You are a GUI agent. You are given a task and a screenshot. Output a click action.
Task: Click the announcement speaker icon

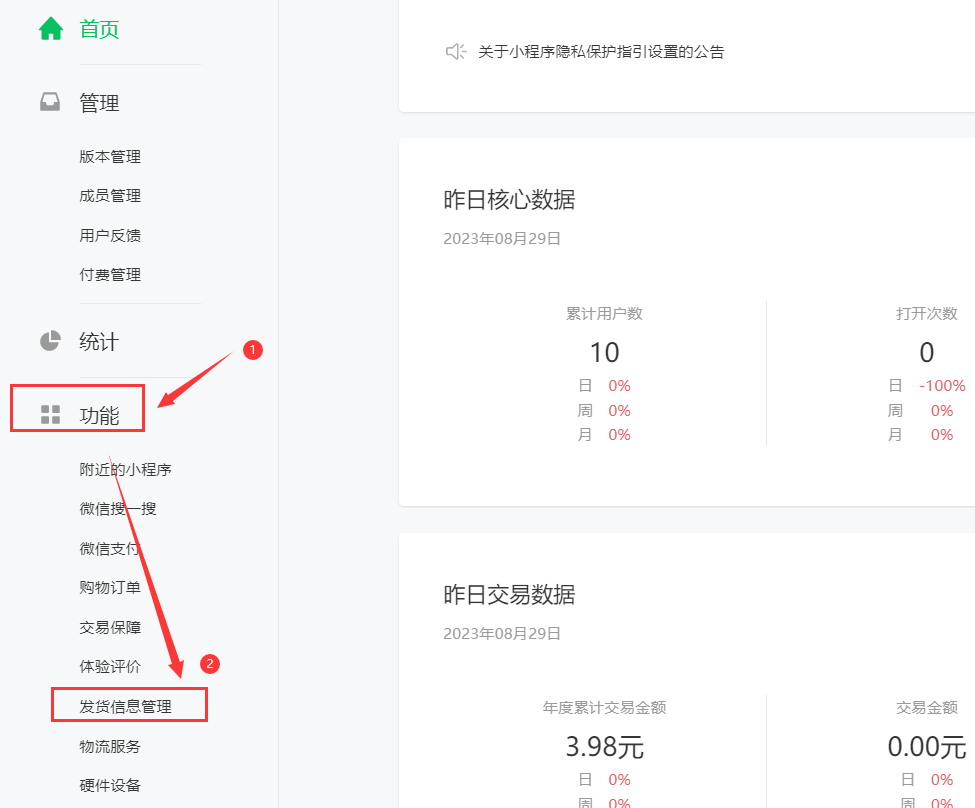456,52
